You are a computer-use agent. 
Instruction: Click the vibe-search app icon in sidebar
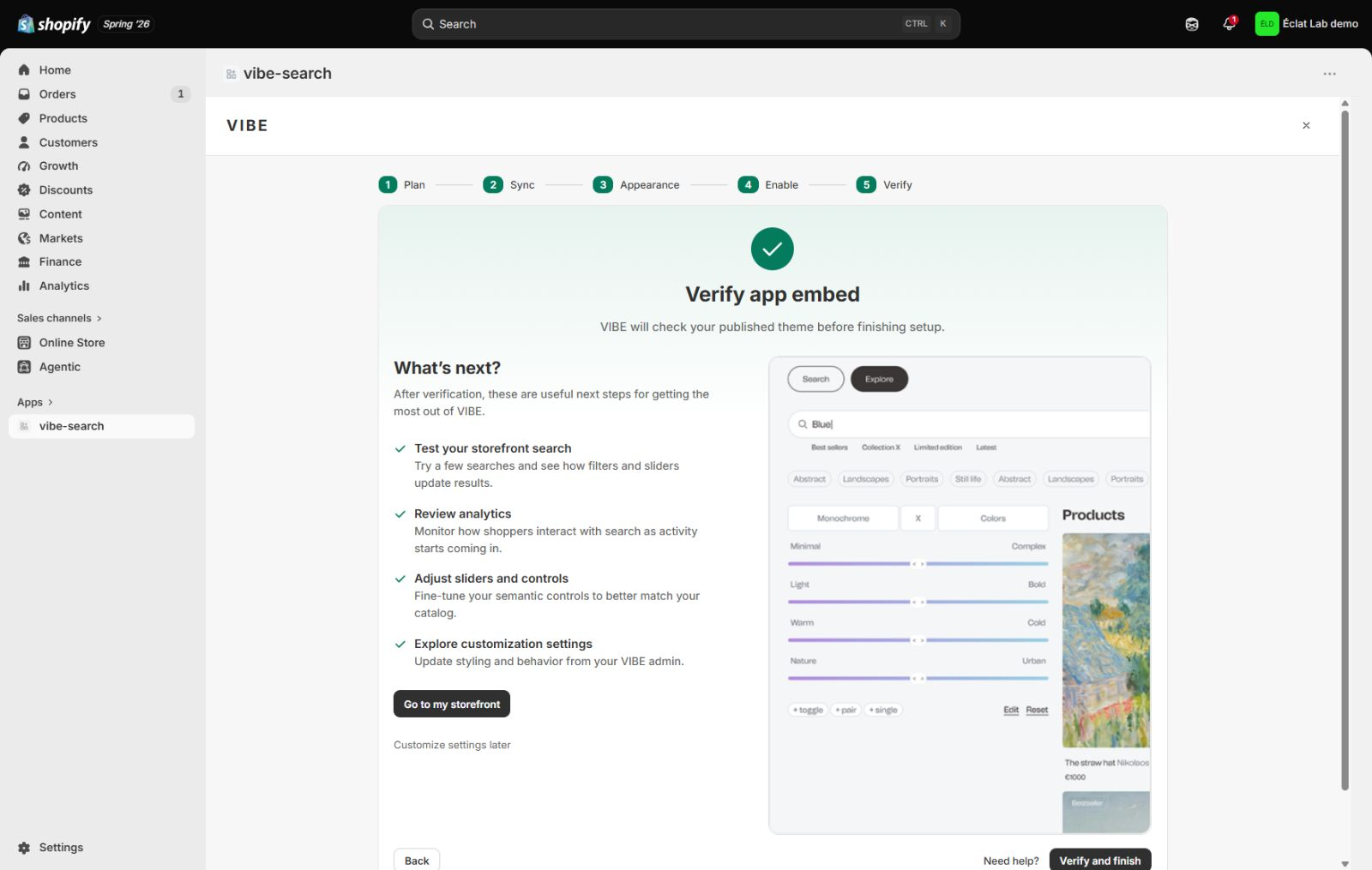24,426
